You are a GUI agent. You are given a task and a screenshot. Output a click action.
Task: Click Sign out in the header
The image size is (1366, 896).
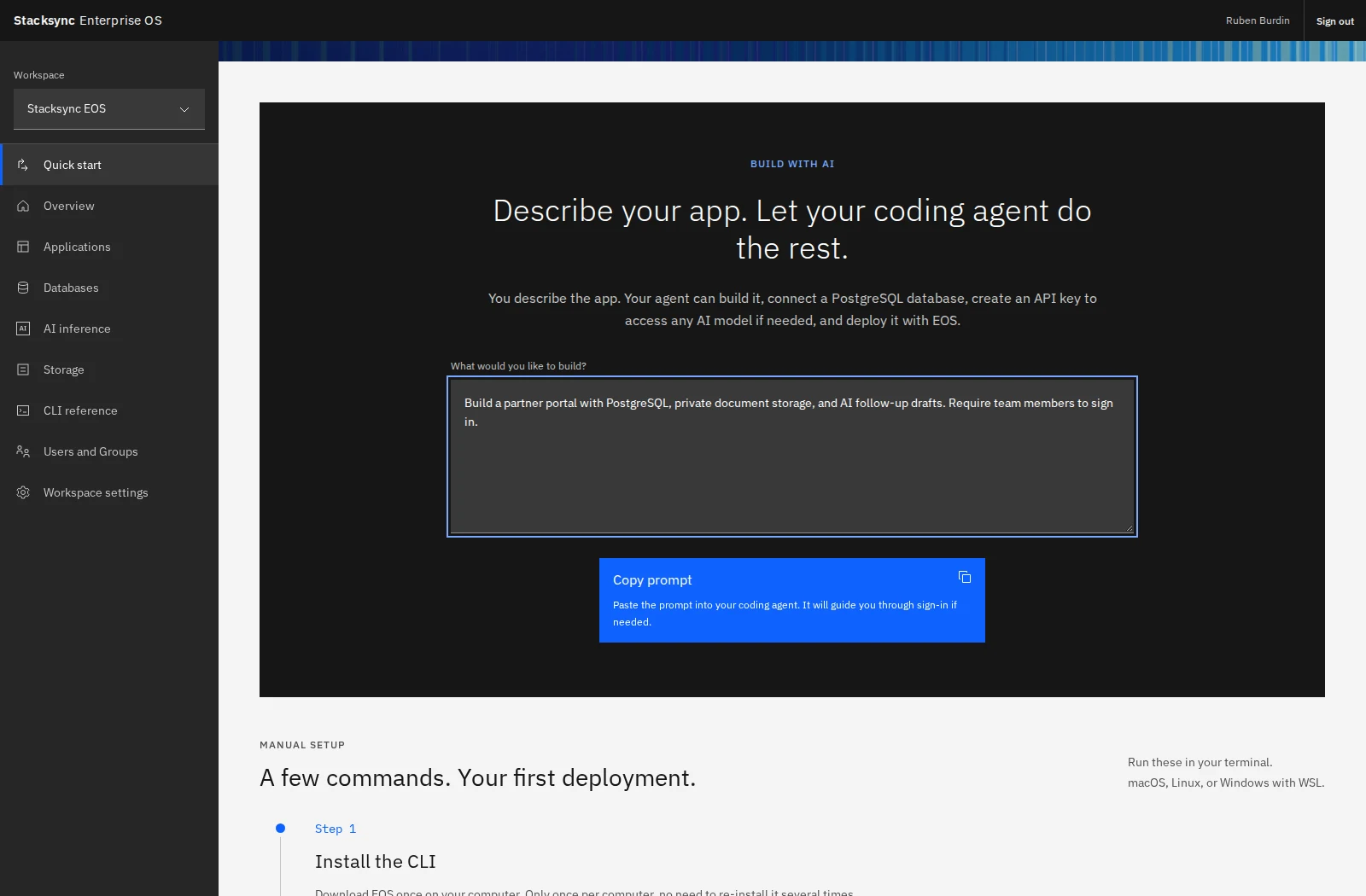point(1334,20)
